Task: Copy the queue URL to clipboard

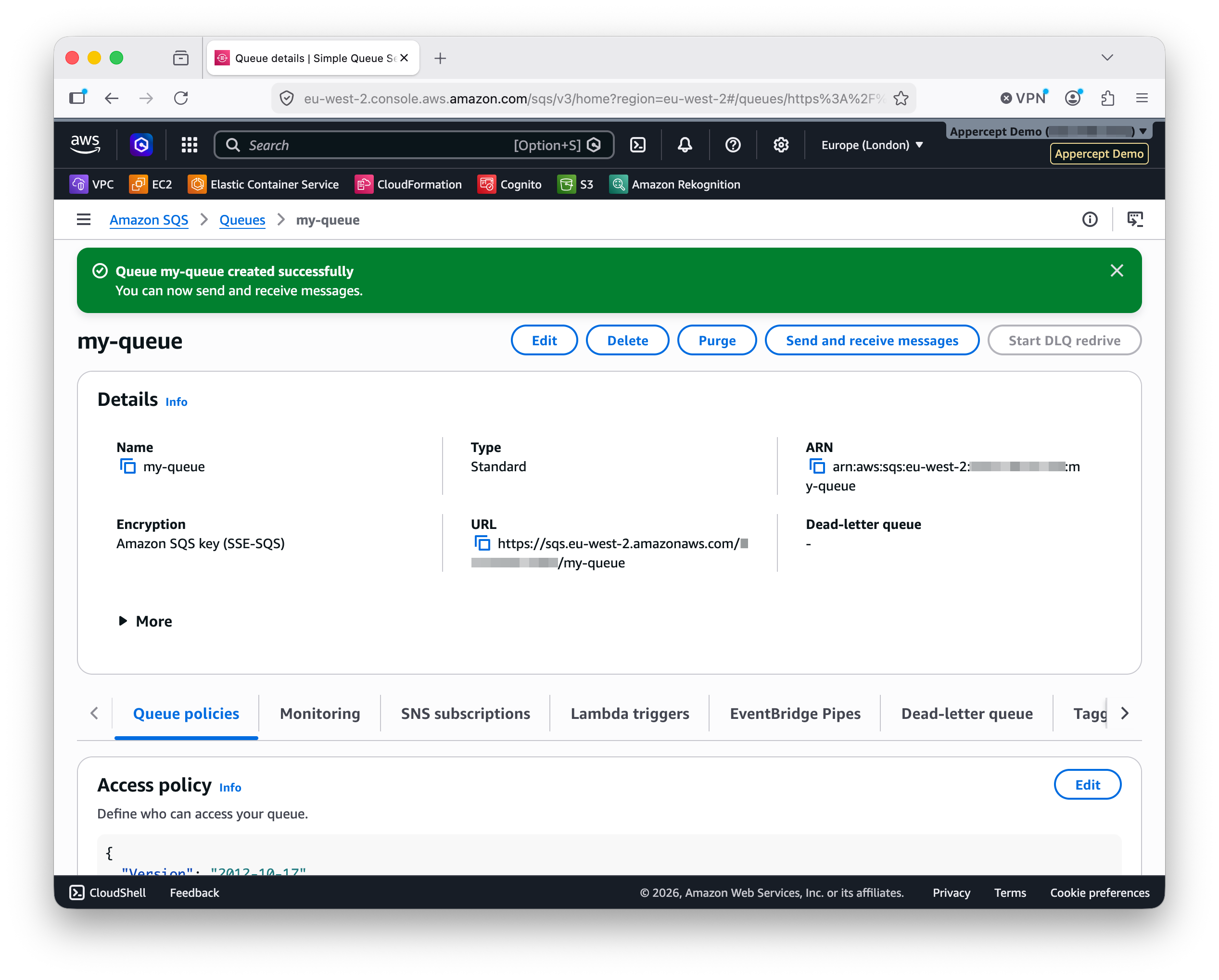Action: [482, 543]
